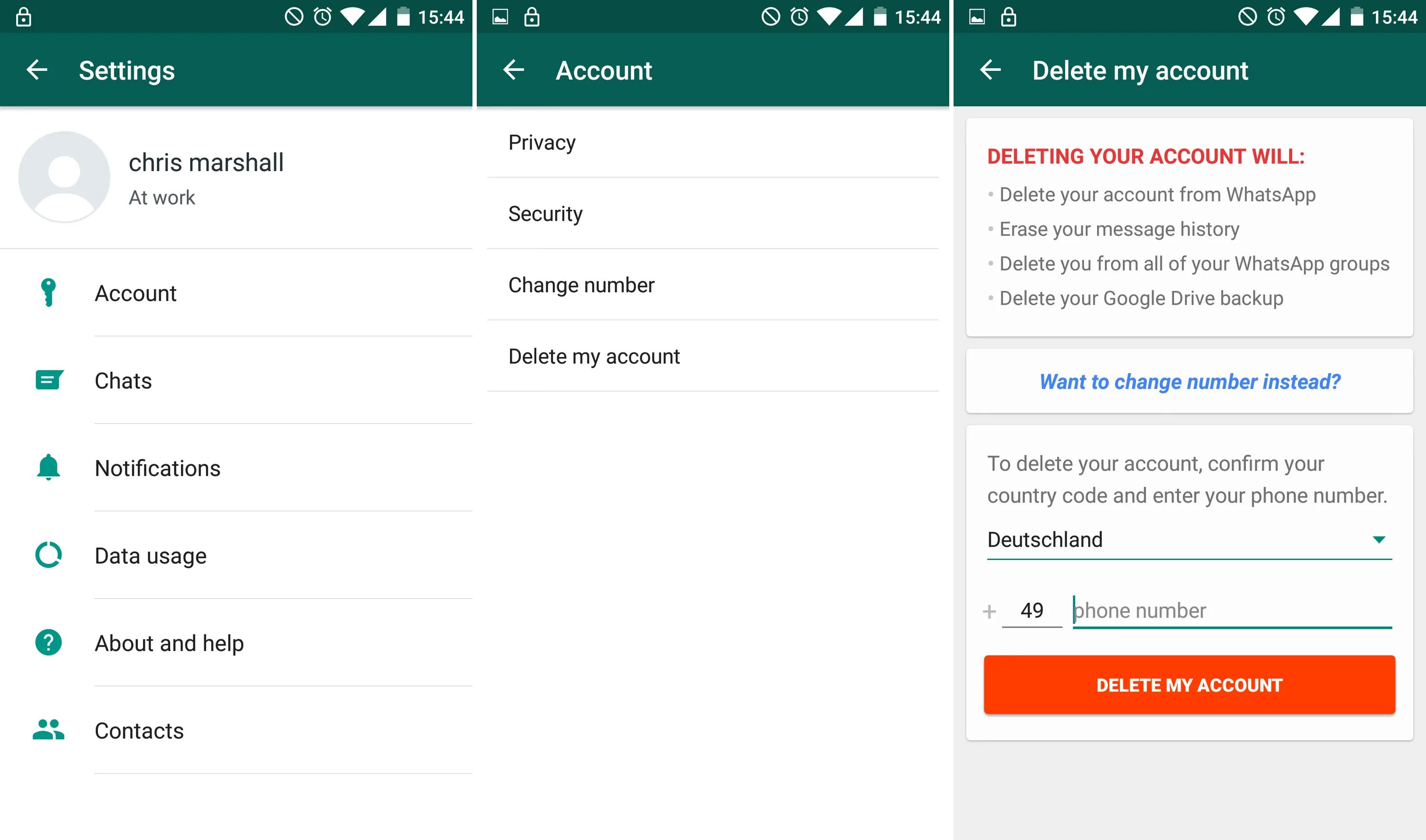The image size is (1426, 840).
Task: Click the back arrow in Delete my account
Action: tap(991, 70)
